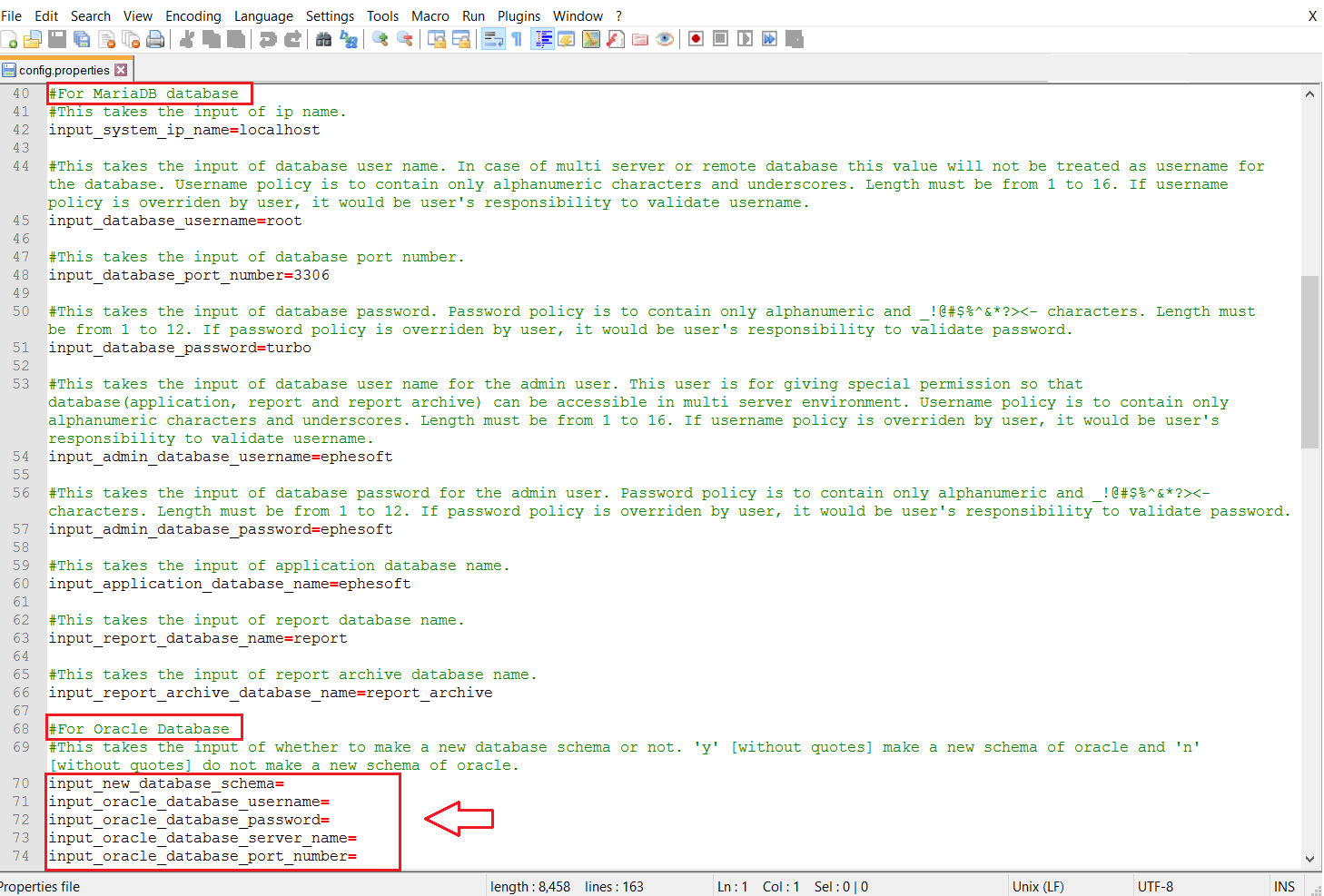Toggle synchronized vertical scrolling
Viewport: 1324px width, 896px height.
(x=437, y=39)
